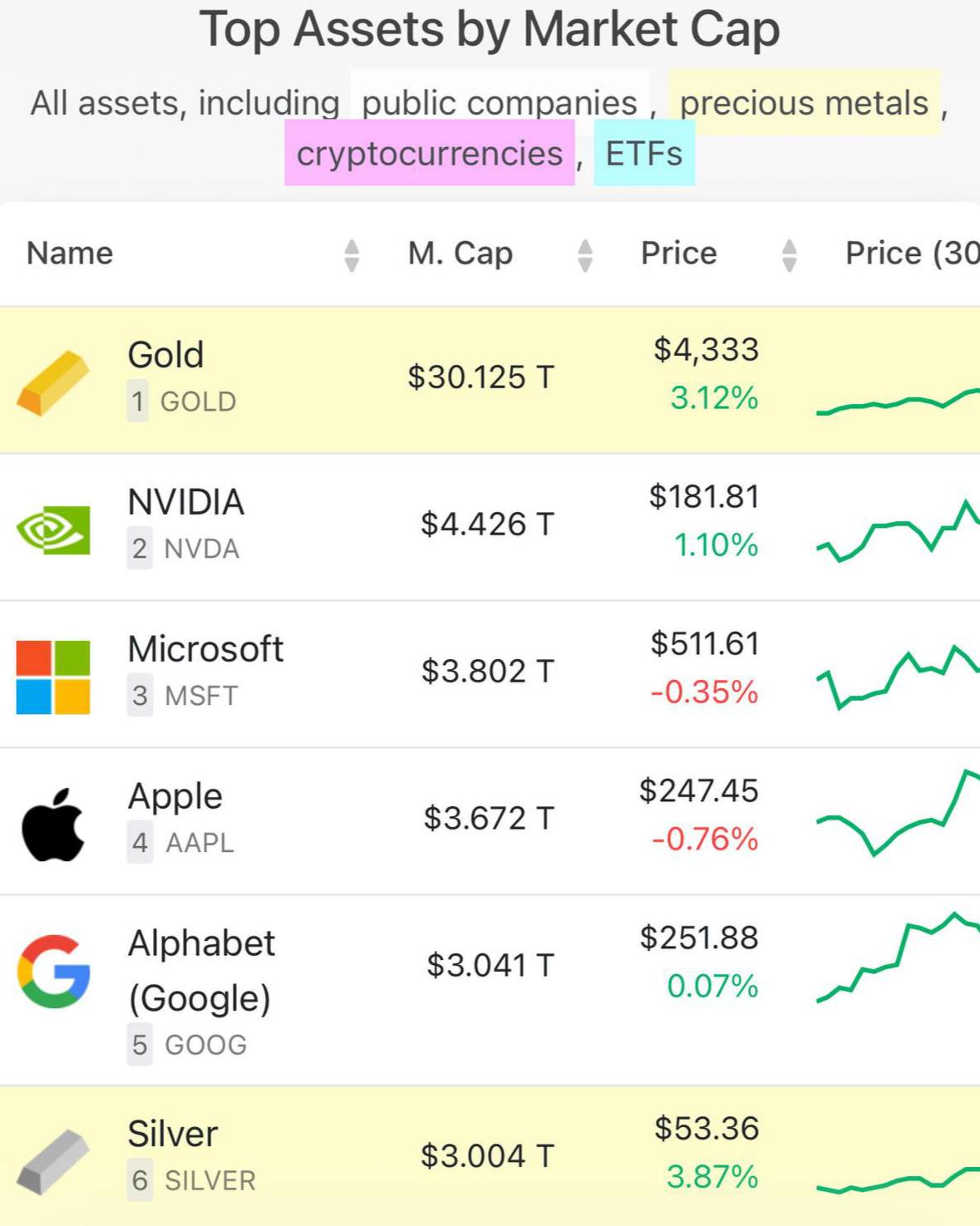980x1226 pixels.
Task: Sort table by Price column arrows
Action: pos(790,255)
